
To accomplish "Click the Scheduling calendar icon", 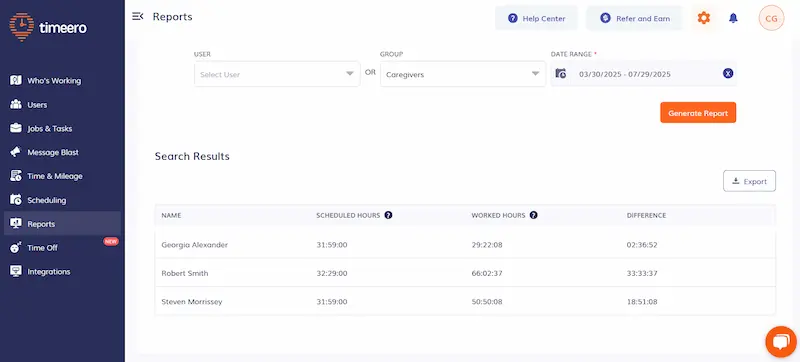I will [16, 200].
